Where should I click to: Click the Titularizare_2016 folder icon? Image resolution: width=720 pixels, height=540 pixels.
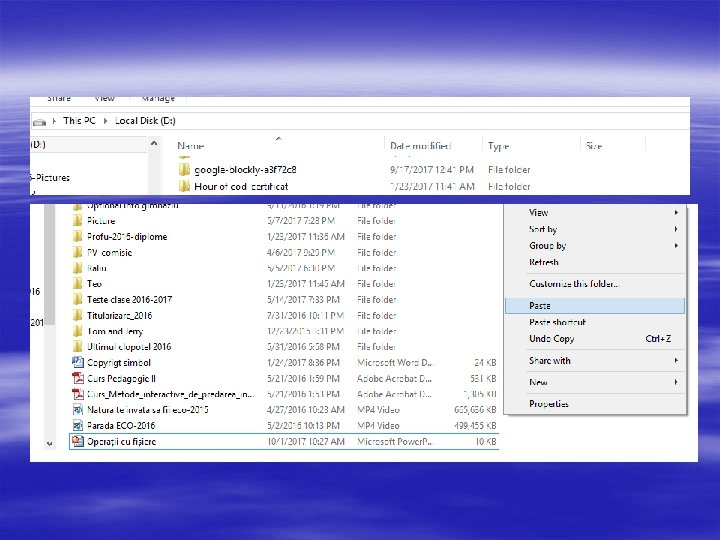click(x=78, y=315)
